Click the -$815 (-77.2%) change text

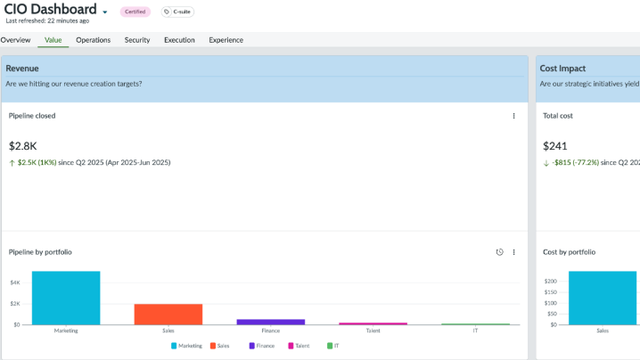(x=576, y=162)
